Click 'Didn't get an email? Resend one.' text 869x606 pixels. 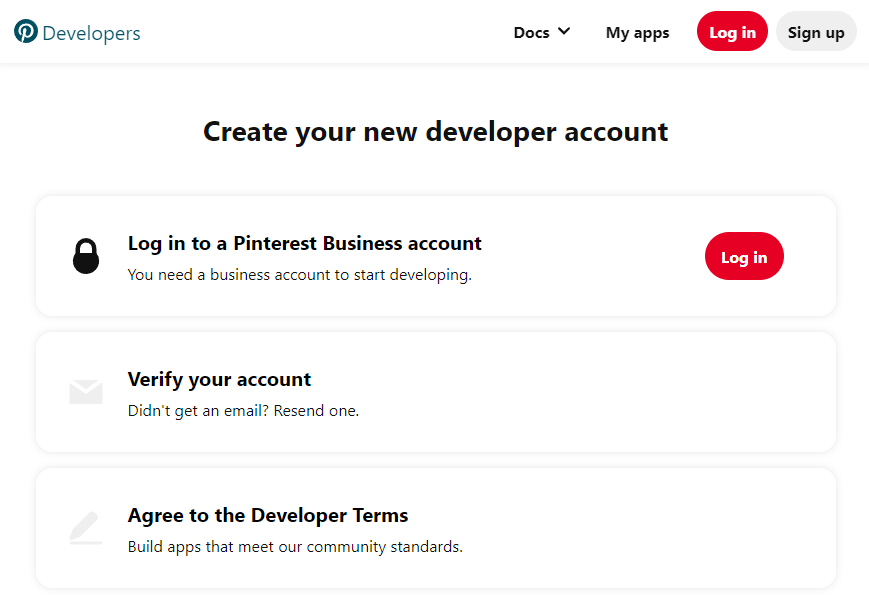(x=243, y=411)
